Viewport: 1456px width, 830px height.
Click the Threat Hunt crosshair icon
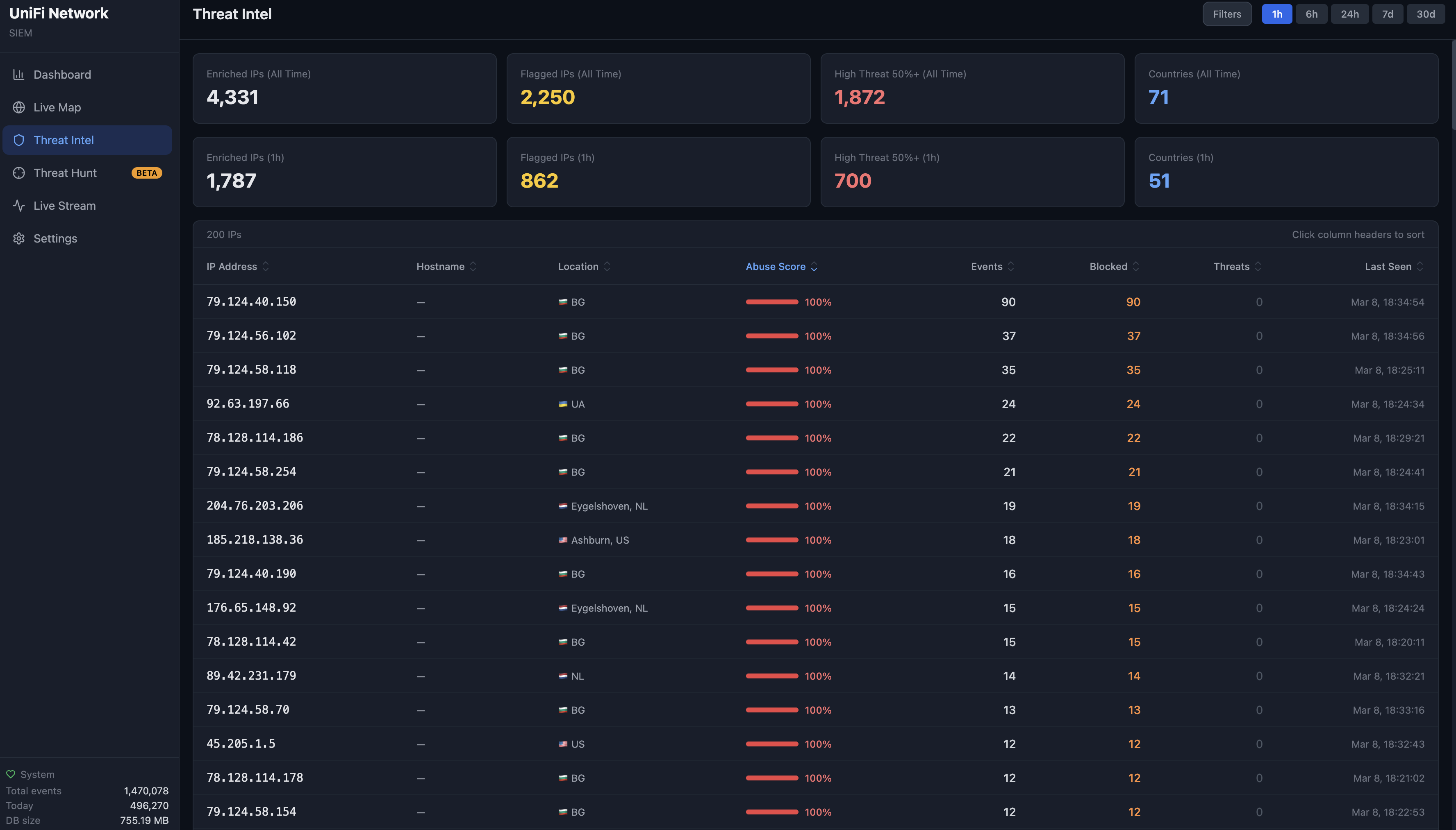click(19, 173)
